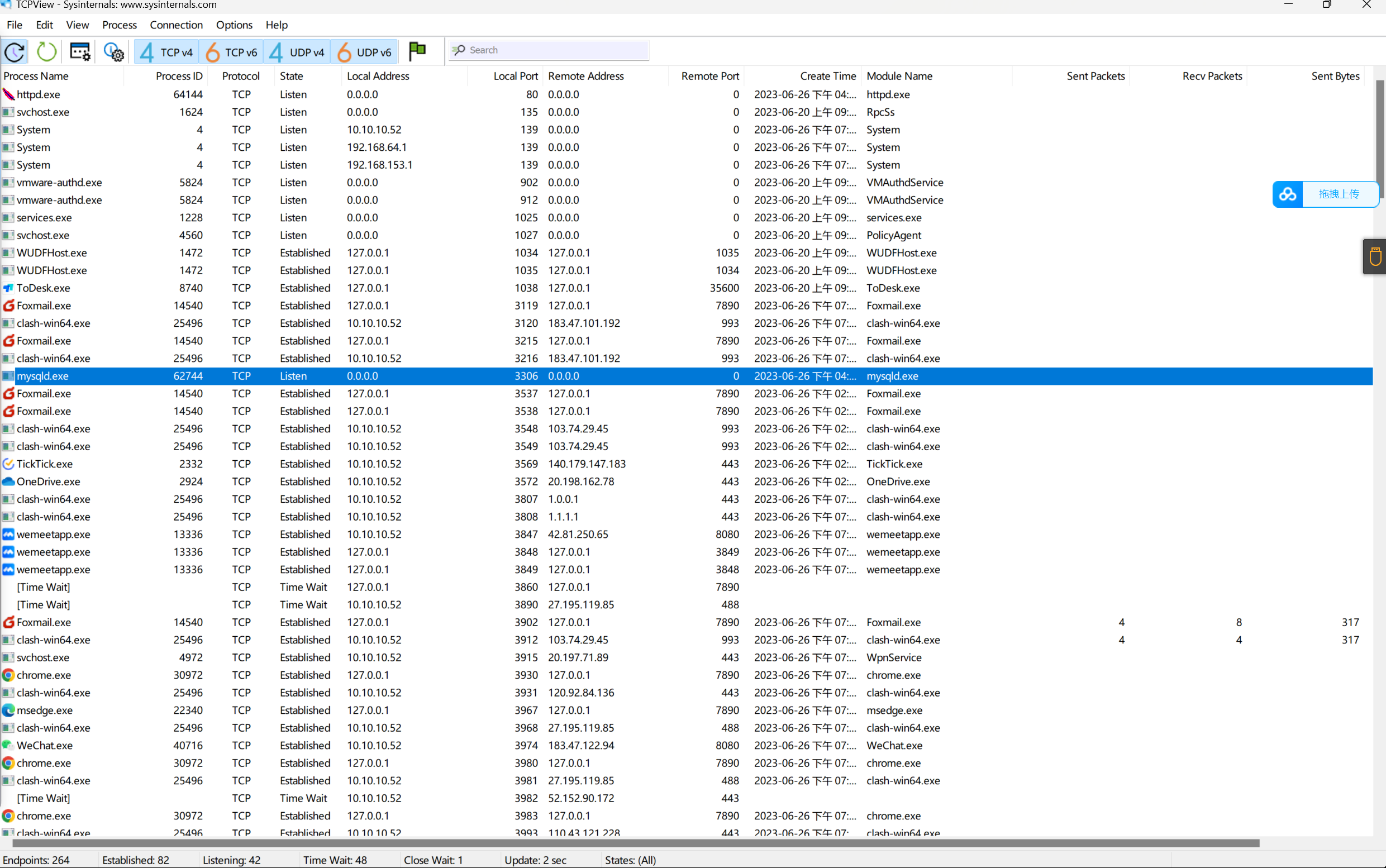1386x868 pixels.
Task: Click the green Refresh now icon
Action: pos(46,51)
